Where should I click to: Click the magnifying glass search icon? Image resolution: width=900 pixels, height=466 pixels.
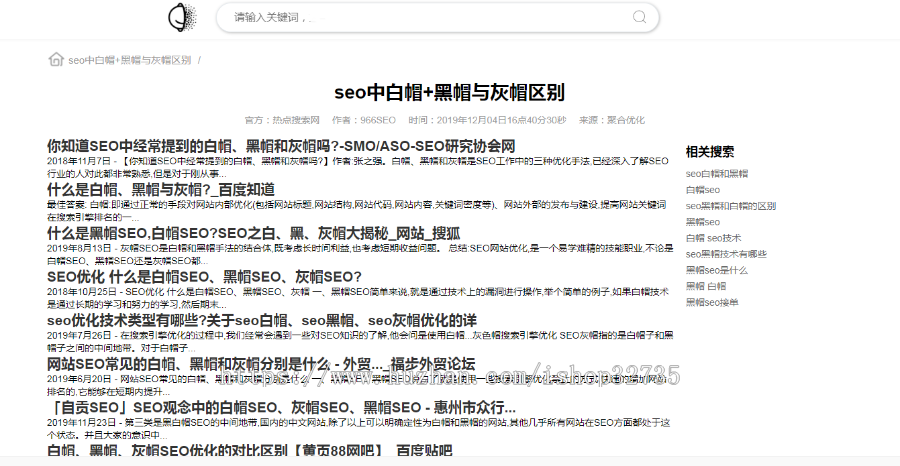tap(639, 17)
